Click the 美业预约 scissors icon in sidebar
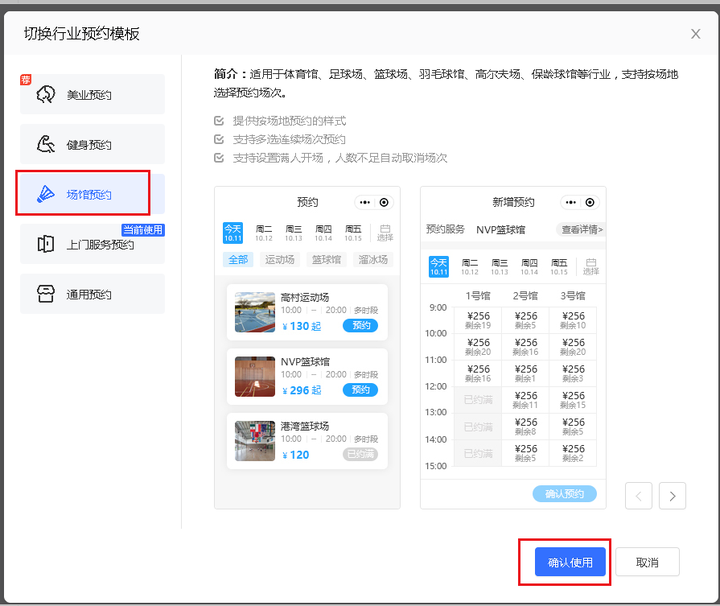 (x=46, y=94)
